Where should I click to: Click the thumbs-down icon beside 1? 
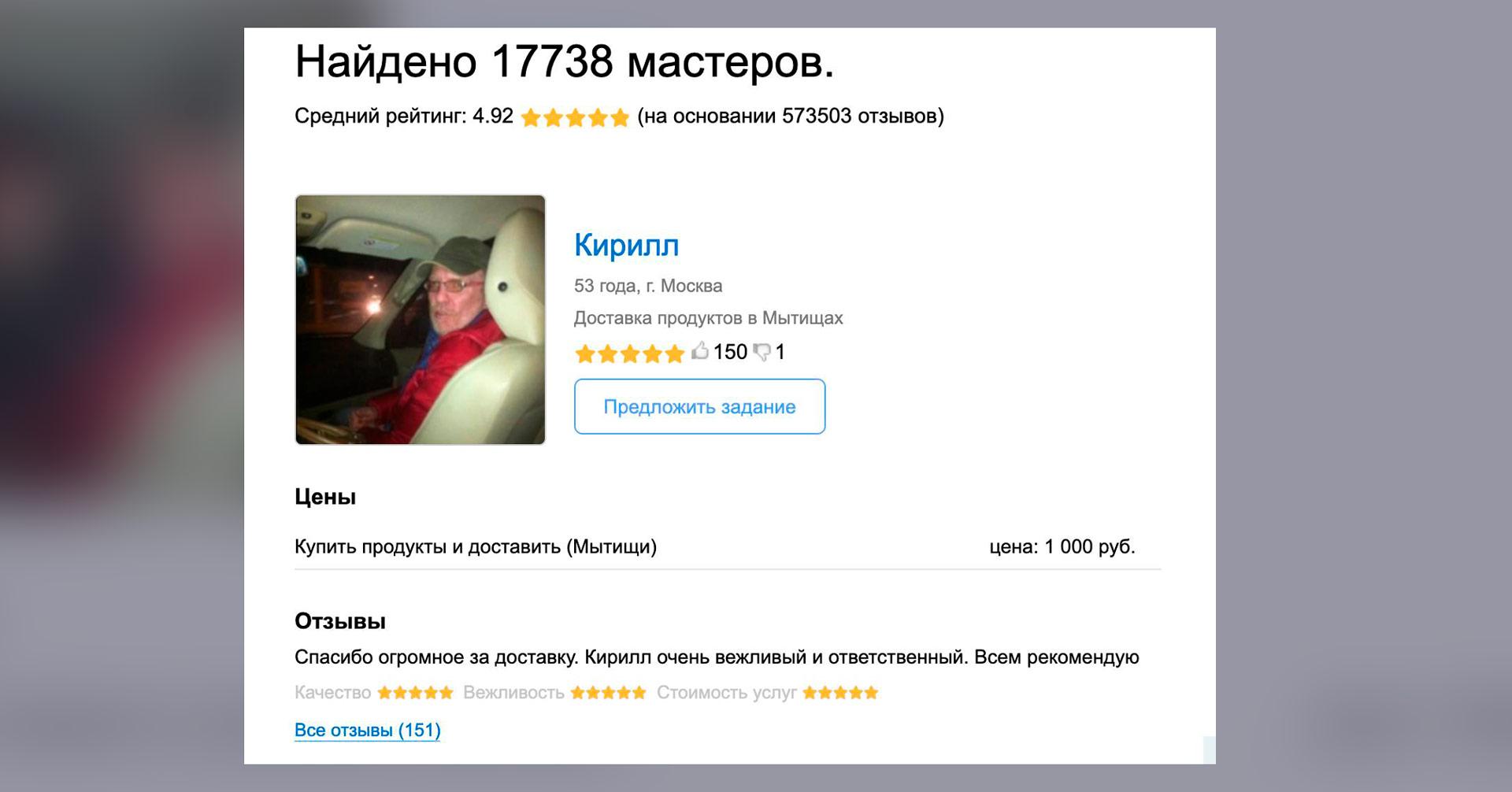click(762, 353)
